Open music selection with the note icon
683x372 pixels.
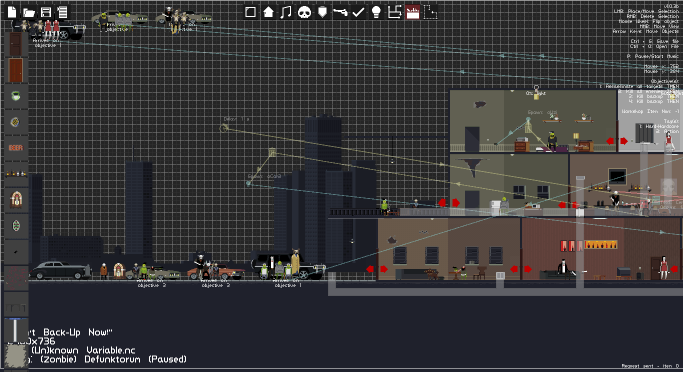click(286, 12)
